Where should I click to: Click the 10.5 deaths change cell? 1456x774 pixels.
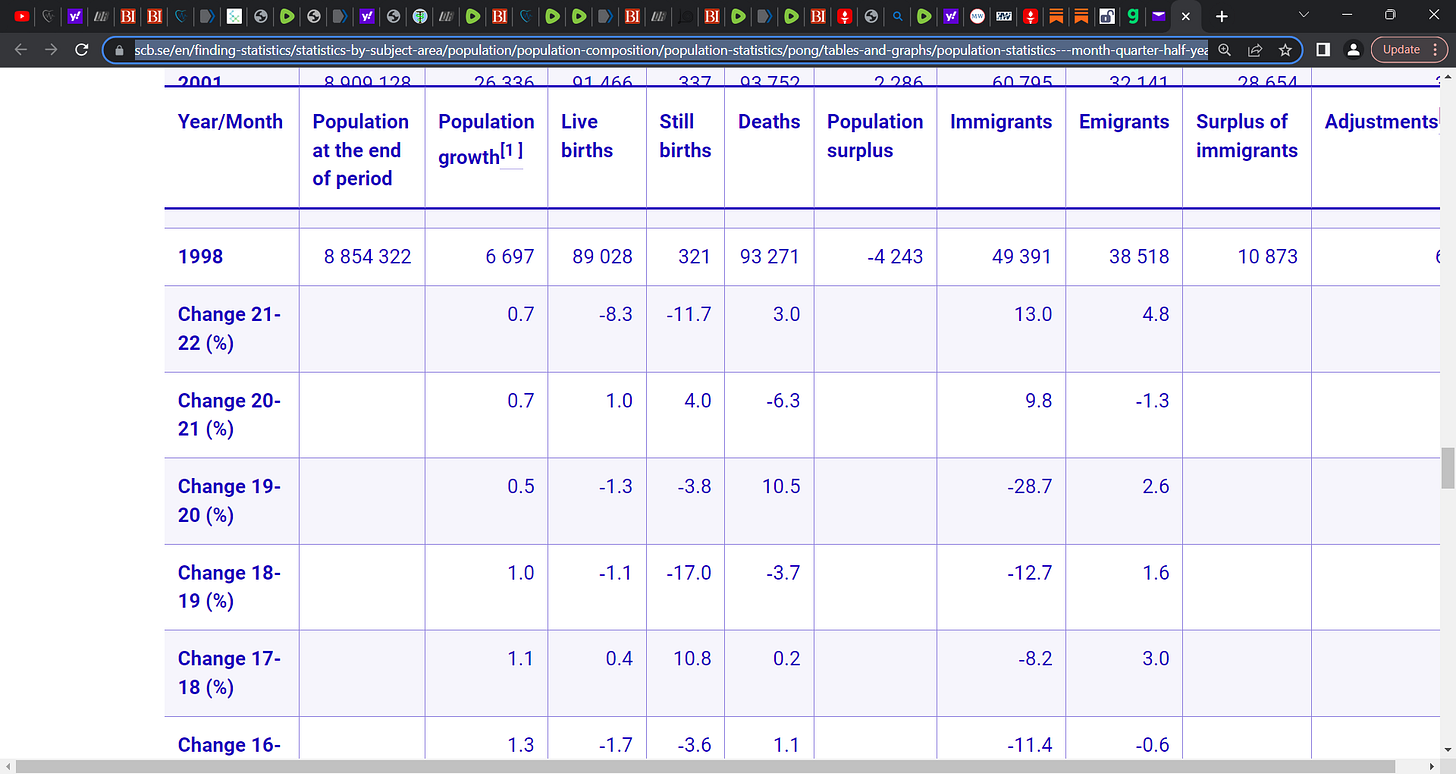click(x=781, y=487)
